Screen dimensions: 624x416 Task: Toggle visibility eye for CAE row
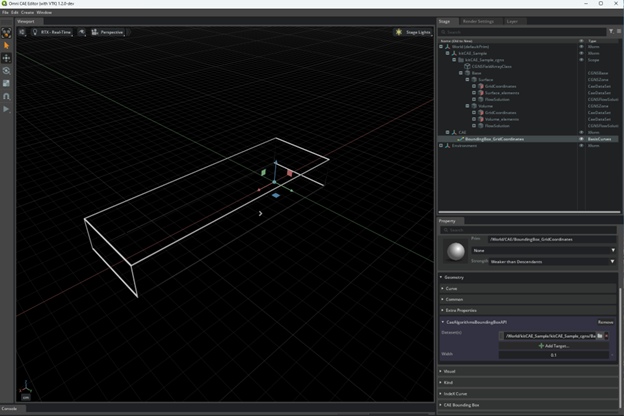click(x=581, y=132)
